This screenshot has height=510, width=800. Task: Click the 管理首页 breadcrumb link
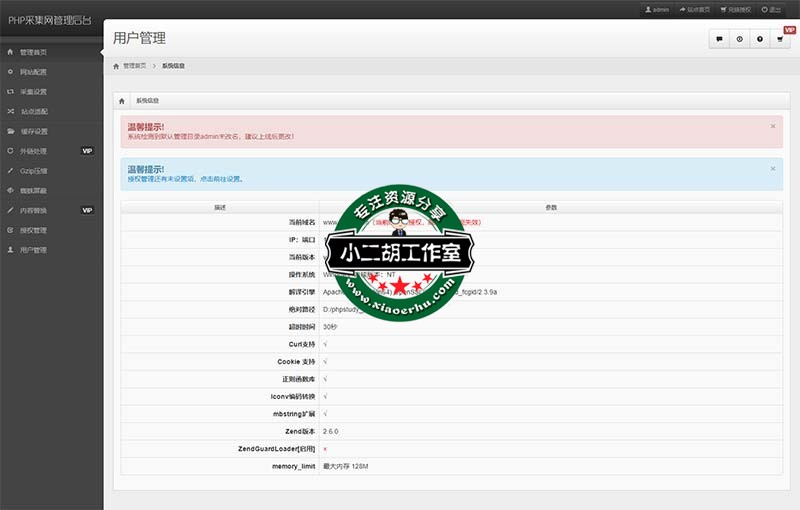point(134,66)
